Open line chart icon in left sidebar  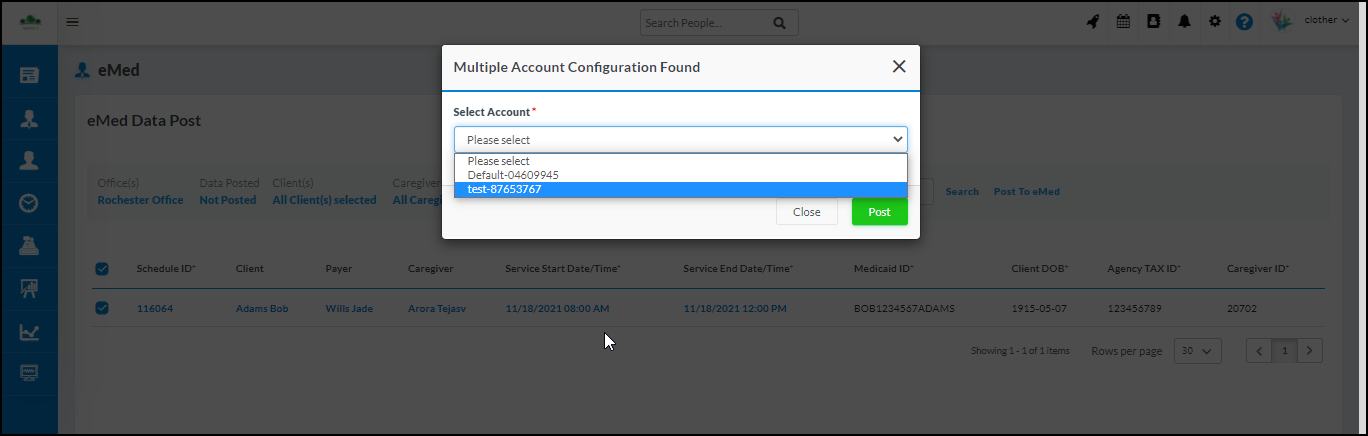coord(29,332)
